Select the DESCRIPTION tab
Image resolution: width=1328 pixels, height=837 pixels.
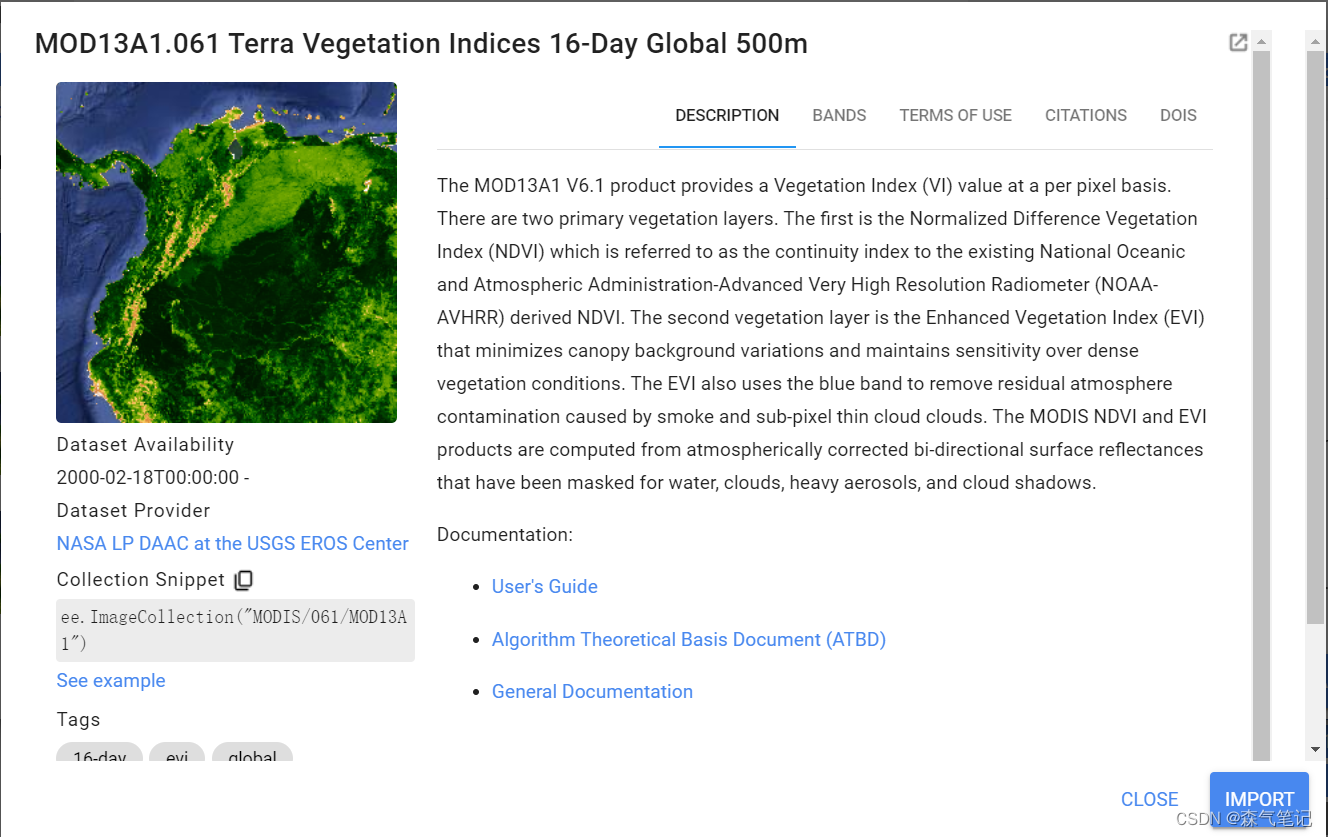click(x=727, y=115)
